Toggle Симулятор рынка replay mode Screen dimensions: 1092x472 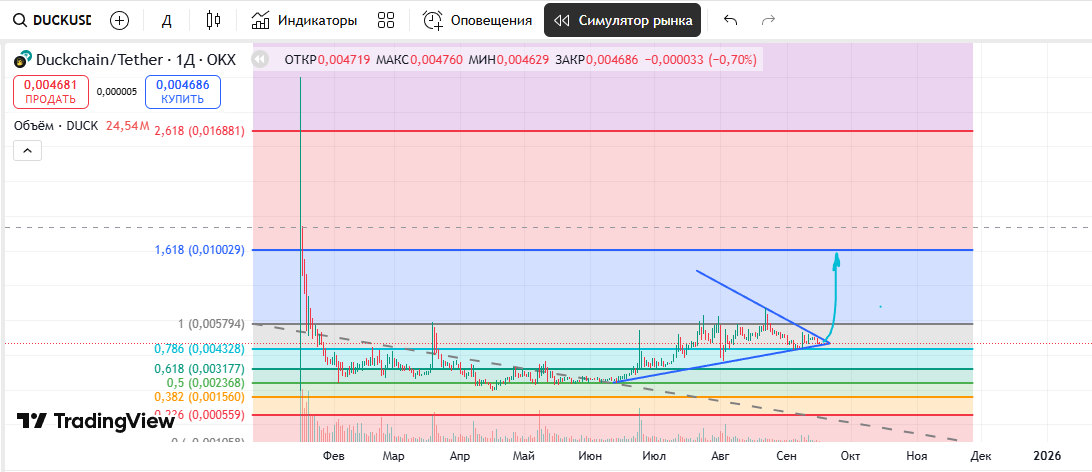point(623,20)
